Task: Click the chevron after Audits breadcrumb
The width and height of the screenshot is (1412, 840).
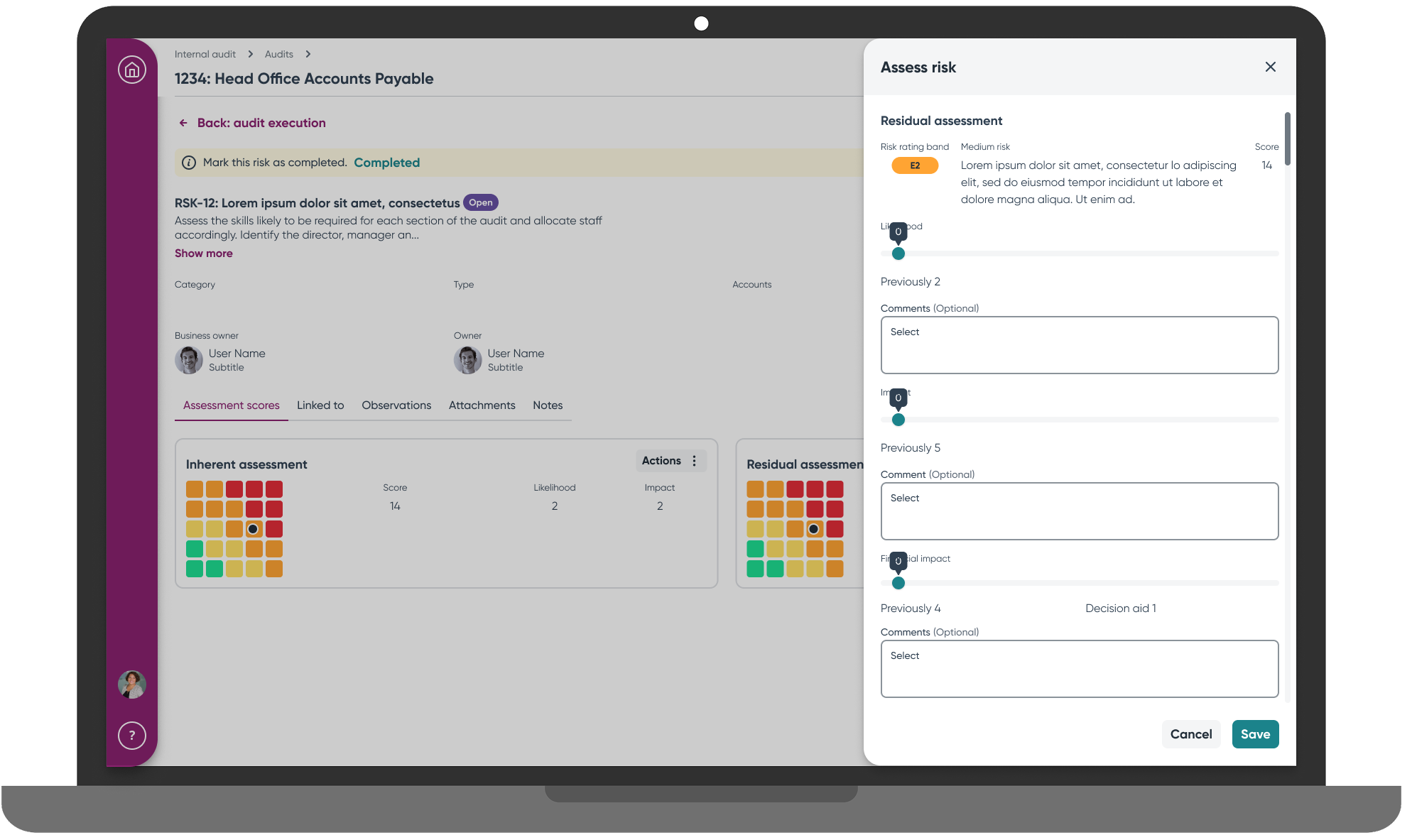Action: (308, 55)
